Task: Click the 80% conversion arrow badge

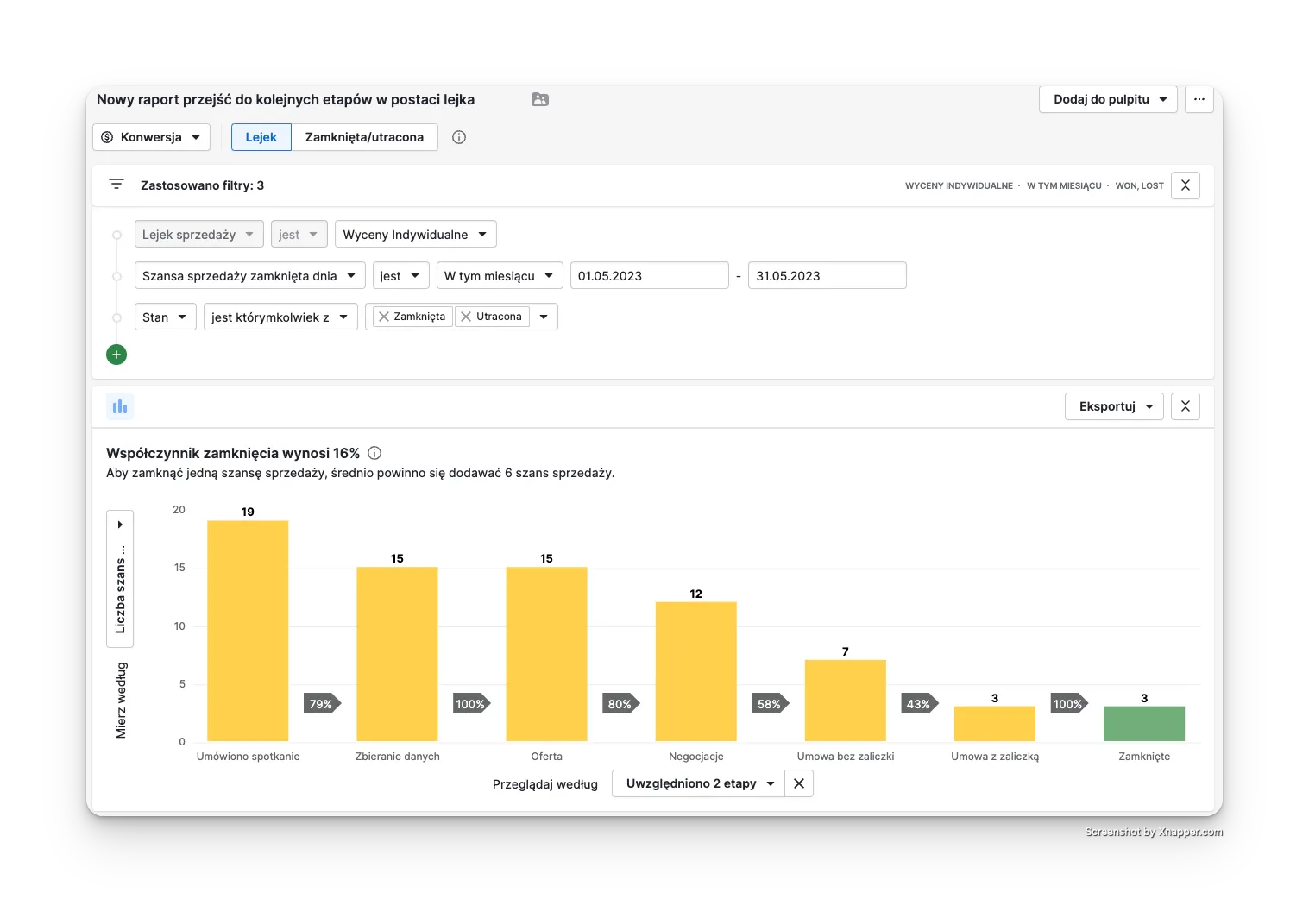Action: pos(621,704)
